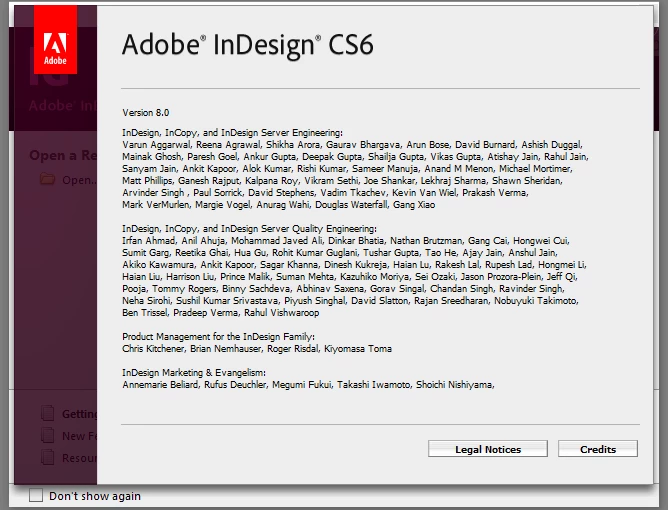This screenshot has height=510, width=668.
Task: Click the Adobe InDesign CS6 title
Action: click(248, 45)
